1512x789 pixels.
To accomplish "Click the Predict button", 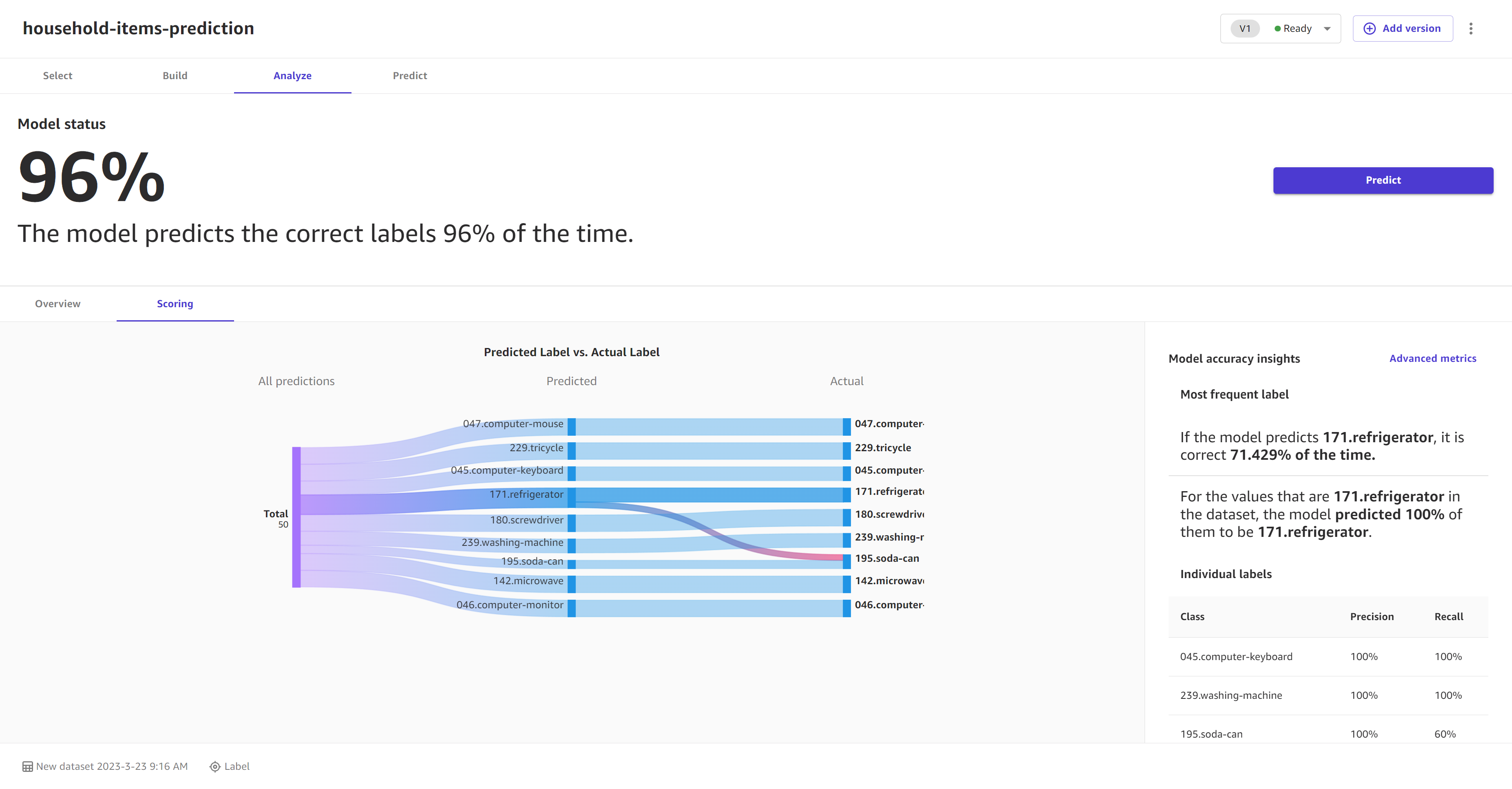I will tap(1382, 180).
